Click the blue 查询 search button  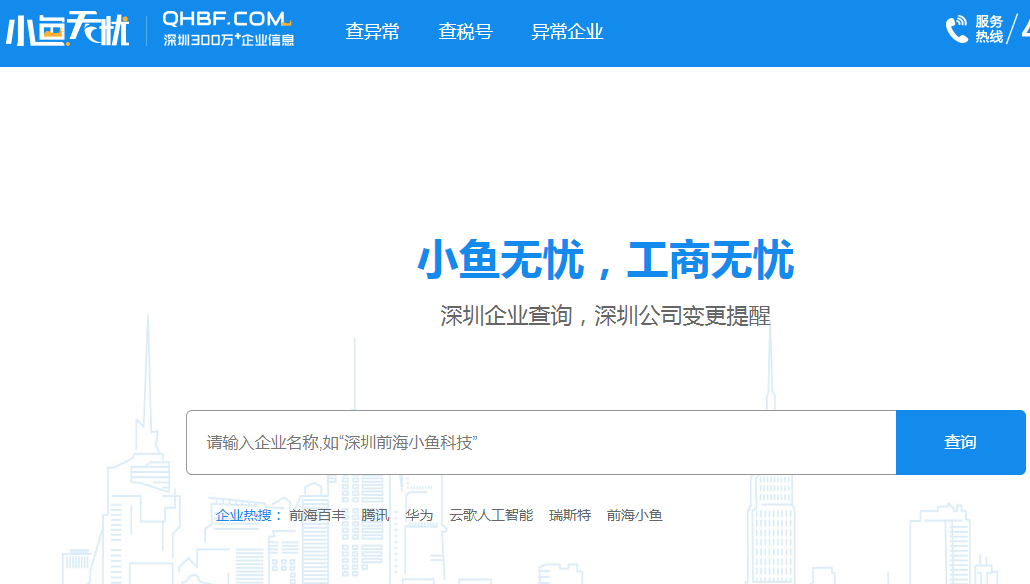[959, 441]
